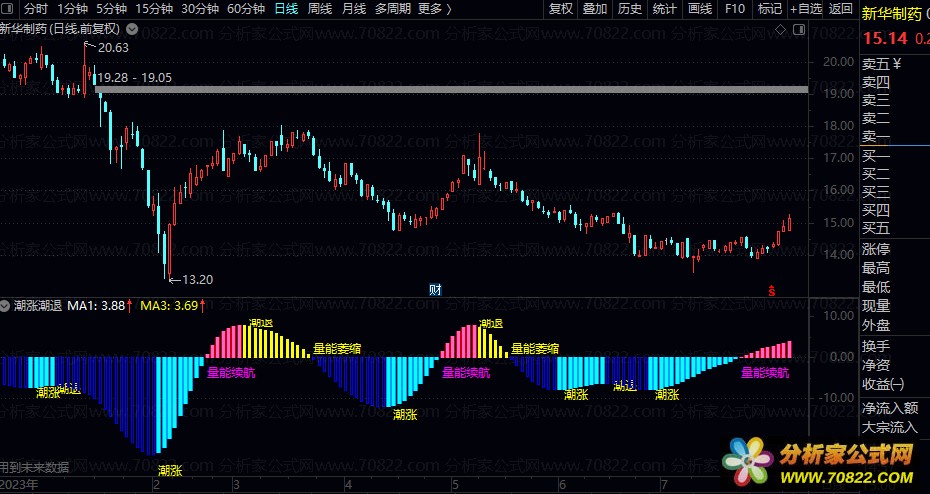Click the 用到未来数据 notice text
The image size is (930, 494).
34,467
